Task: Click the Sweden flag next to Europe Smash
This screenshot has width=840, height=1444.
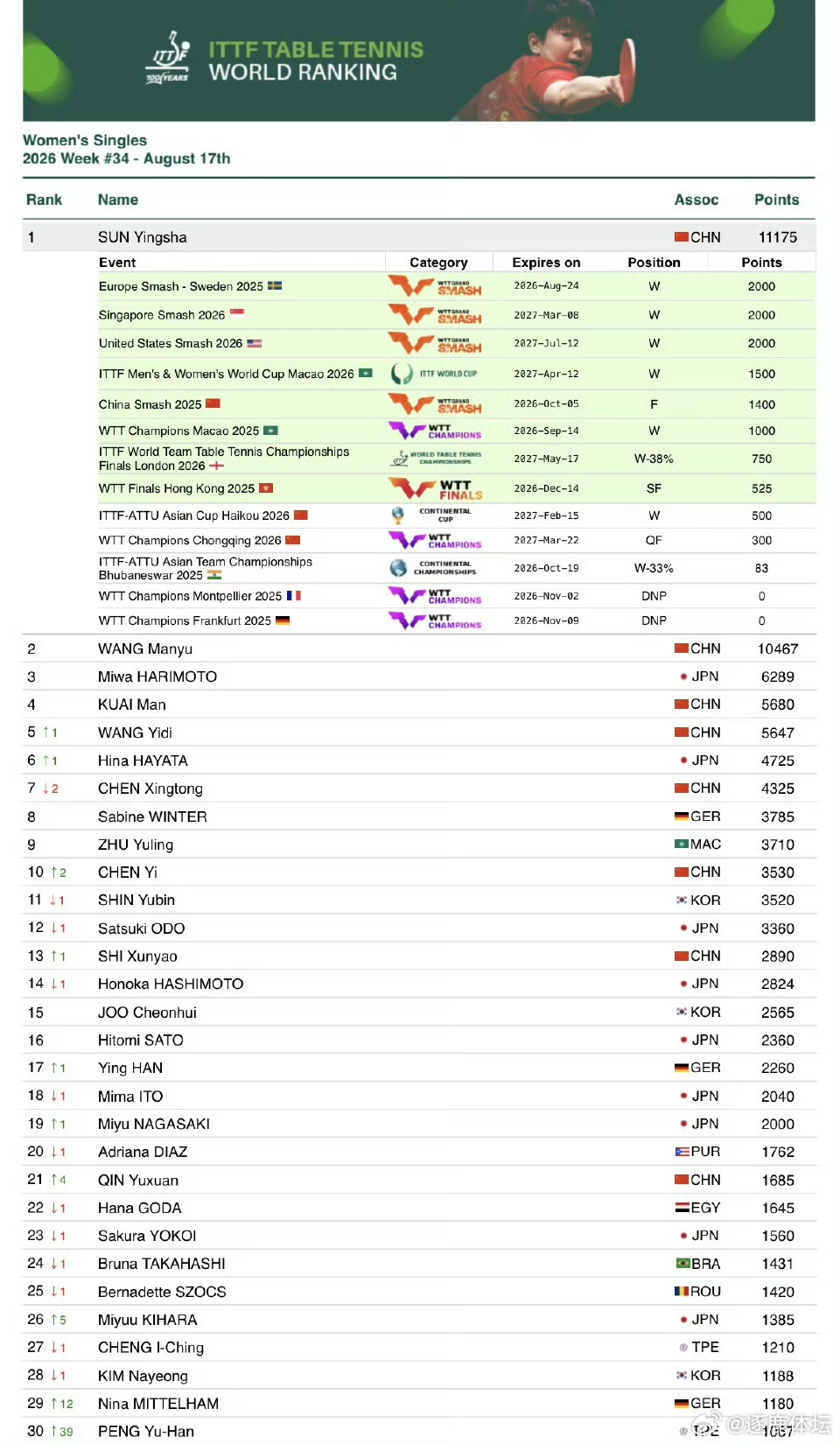Action: pyautogui.click(x=275, y=286)
